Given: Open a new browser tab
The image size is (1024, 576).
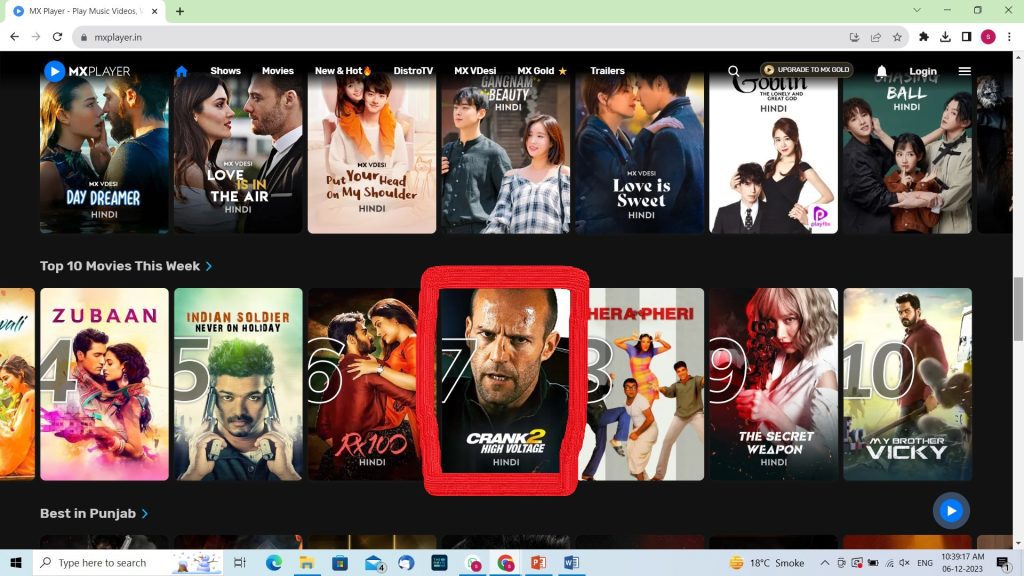Looking at the screenshot, I should coord(180,11).
